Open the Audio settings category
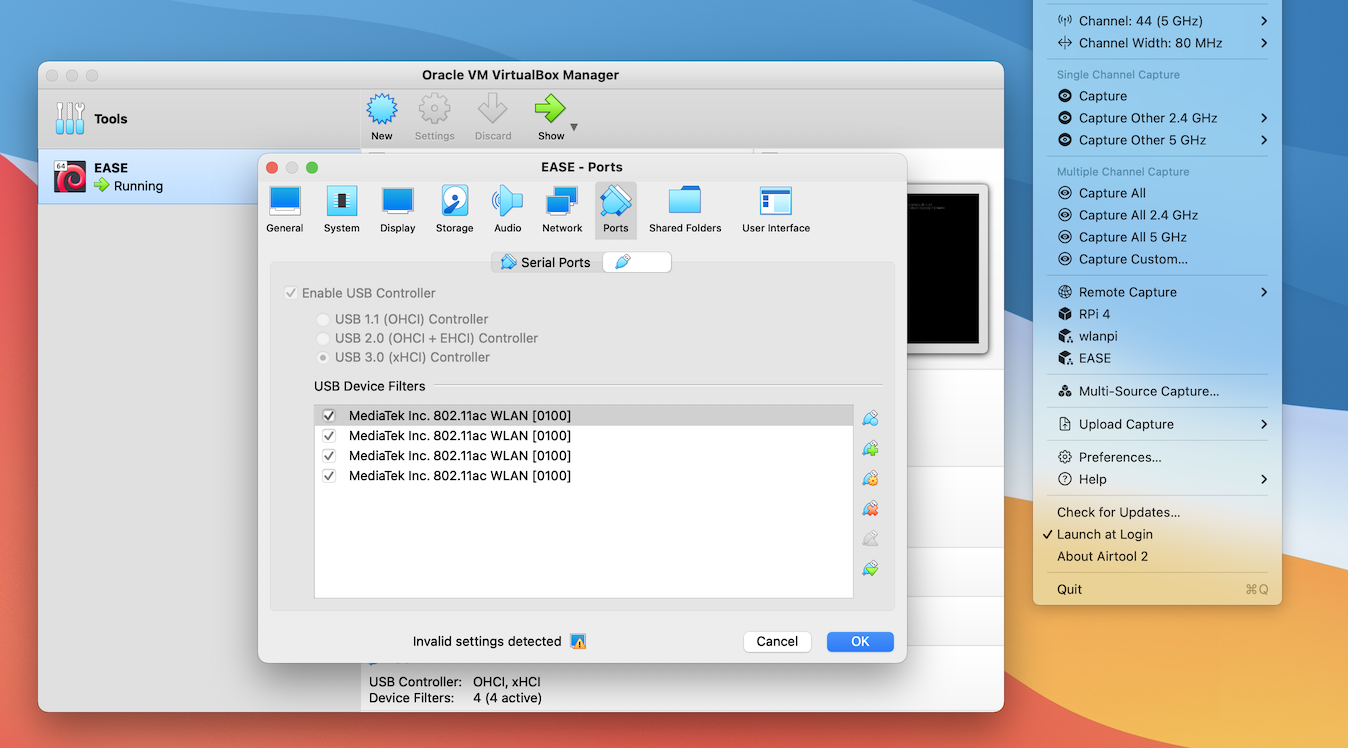Screen dimensions: 1348x748 (508, 210)
